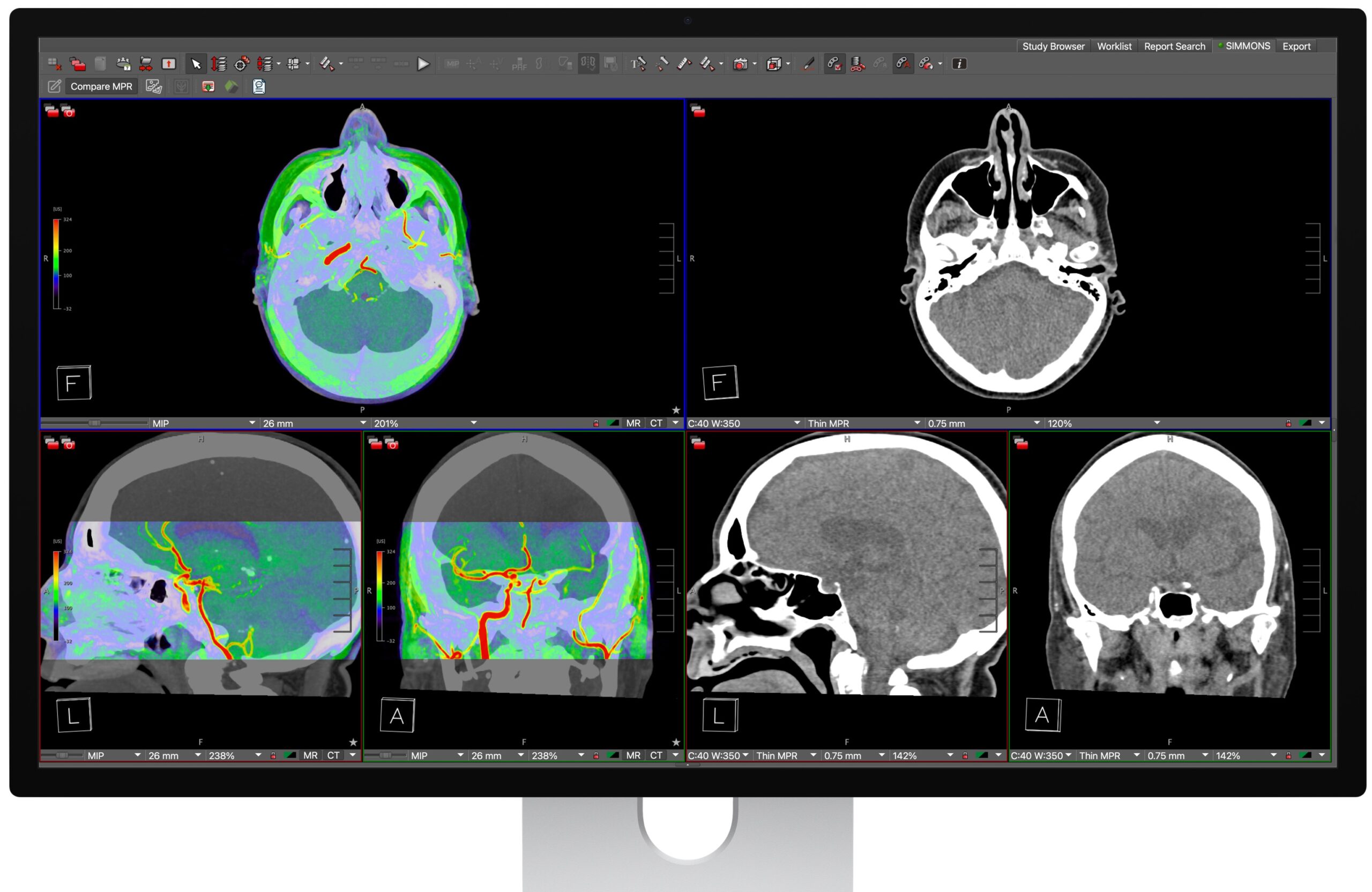Image resolution: width=1372 pixels, height=892 pixels.
Task: Open the 201% zoom dropdown
Action: click(x=473, y=423)
